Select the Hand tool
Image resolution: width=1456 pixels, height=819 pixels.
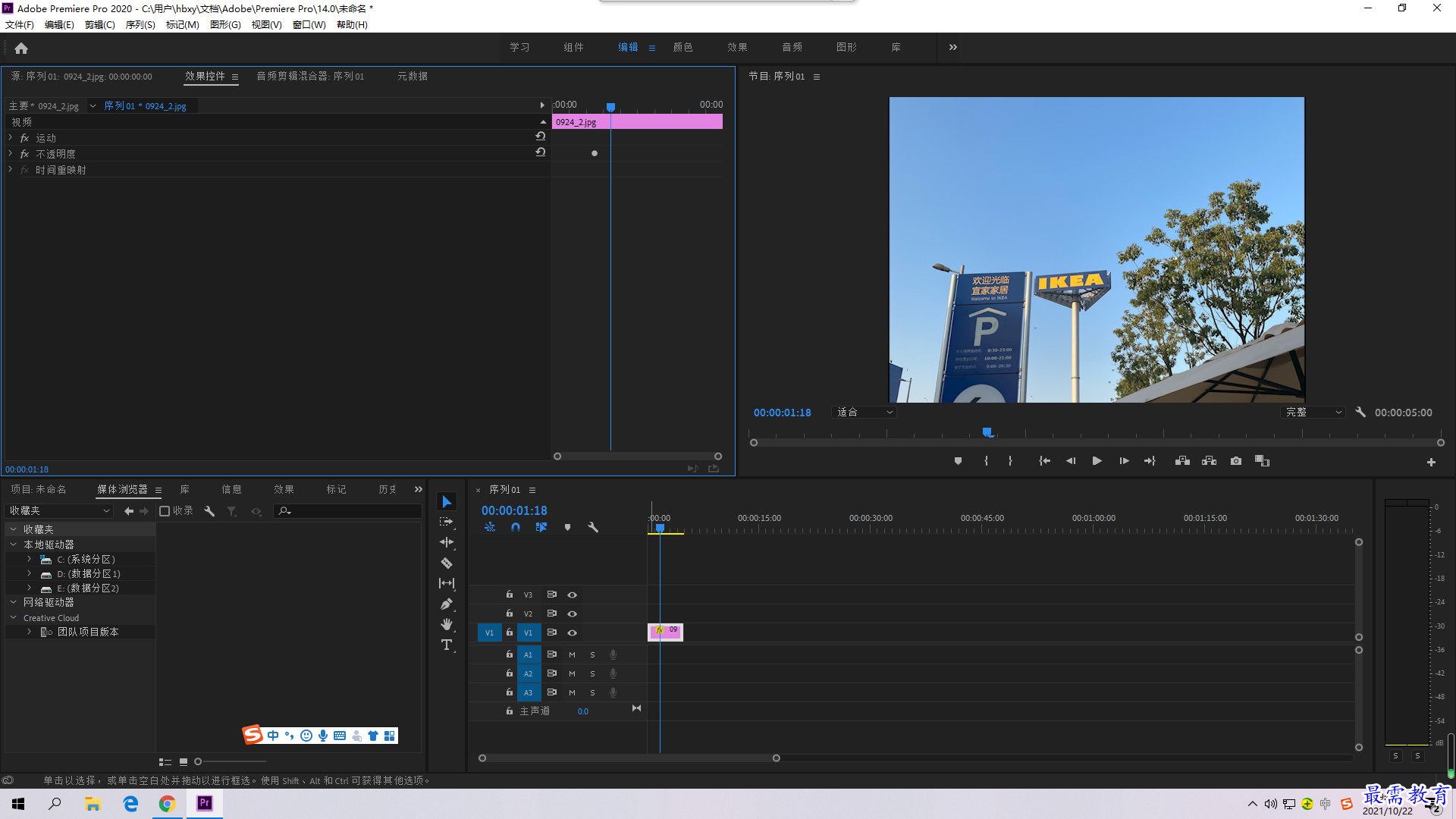447,624
